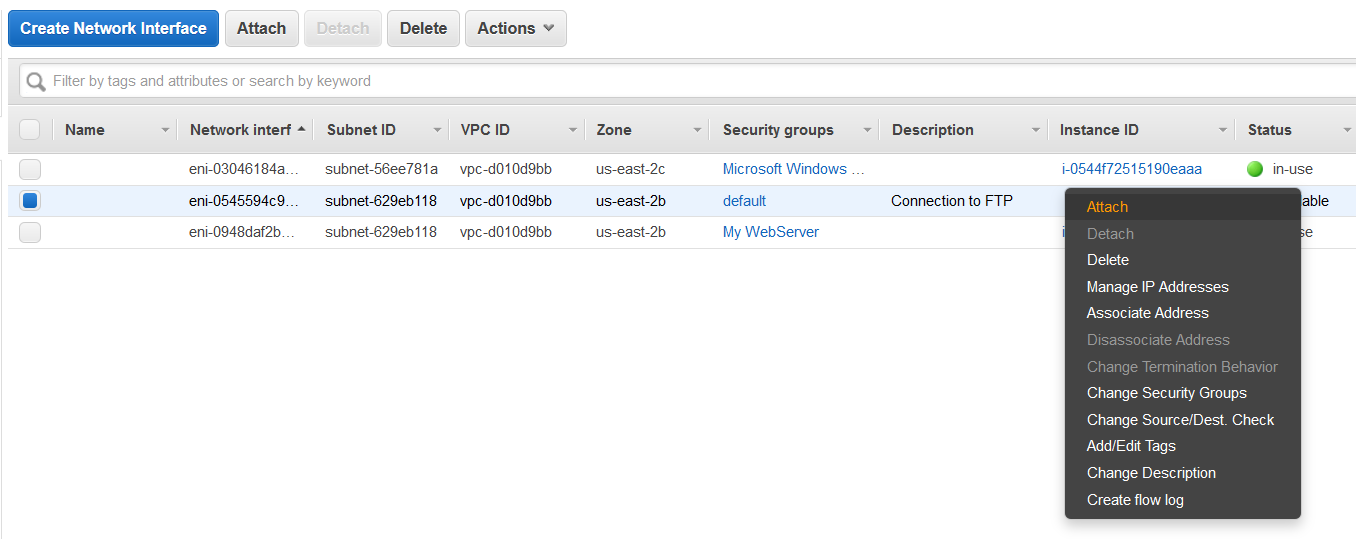
Task: Uncheck the selected eni-0545594c9 row checkbox
Action: (30, 201)
